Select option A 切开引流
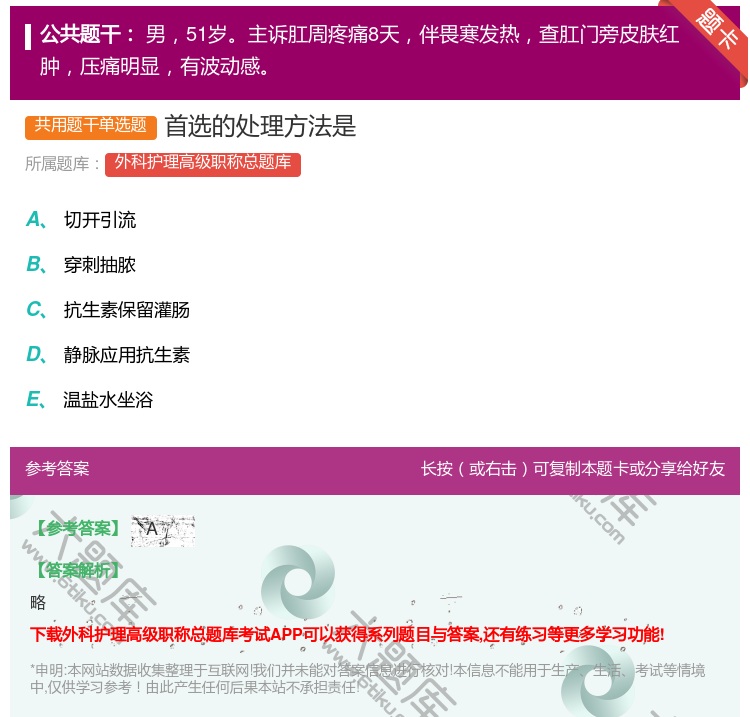 pos(100,220)
